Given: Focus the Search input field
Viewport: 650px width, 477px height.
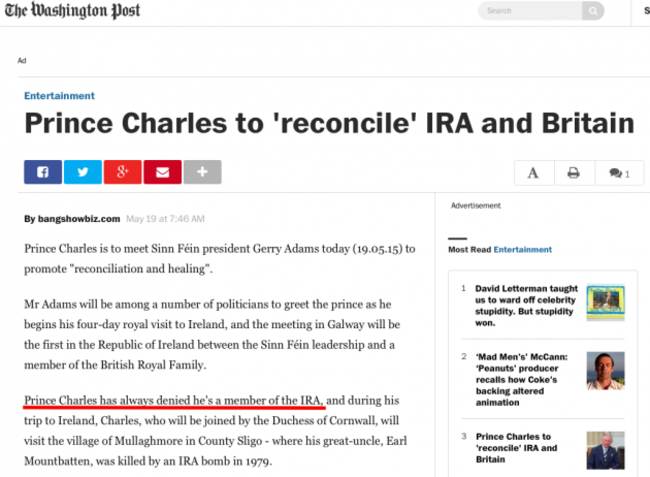Looking at the screenshot, I should (530, 11).
